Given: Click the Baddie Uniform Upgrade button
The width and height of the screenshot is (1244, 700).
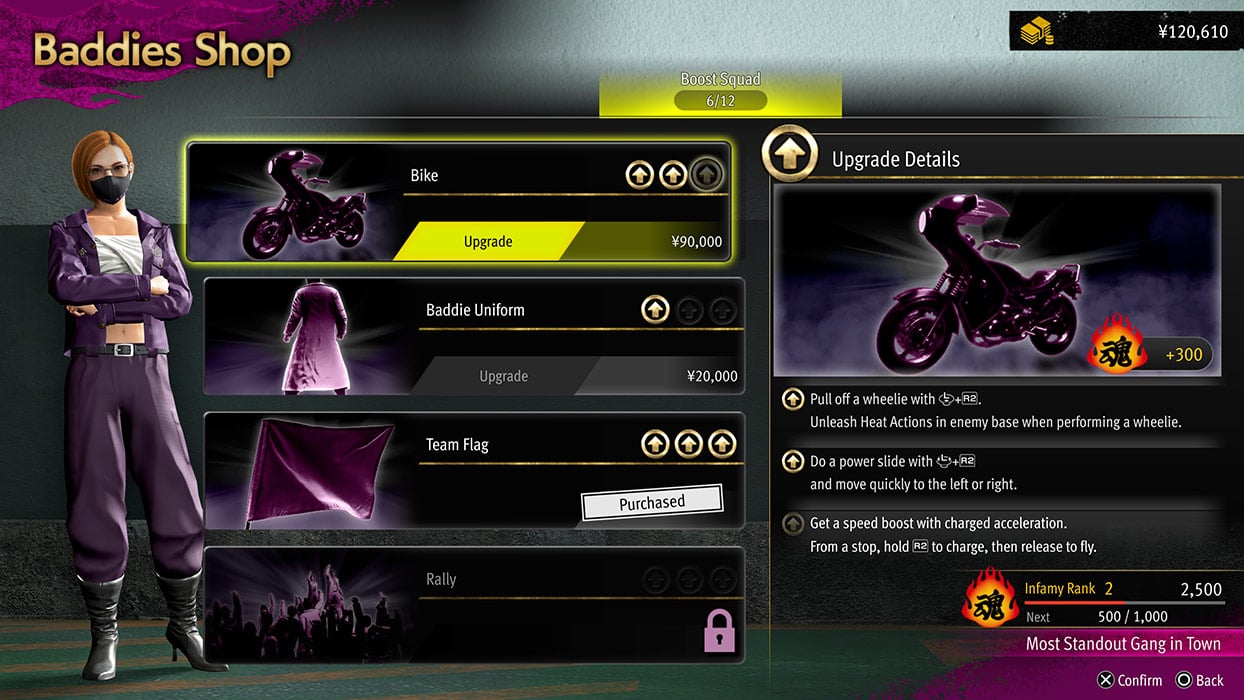Looking at the screenshot, I should 504,376.
